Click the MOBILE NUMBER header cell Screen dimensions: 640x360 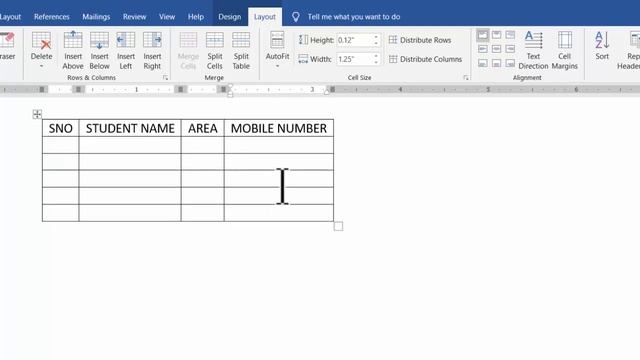(x=279, y=128)
